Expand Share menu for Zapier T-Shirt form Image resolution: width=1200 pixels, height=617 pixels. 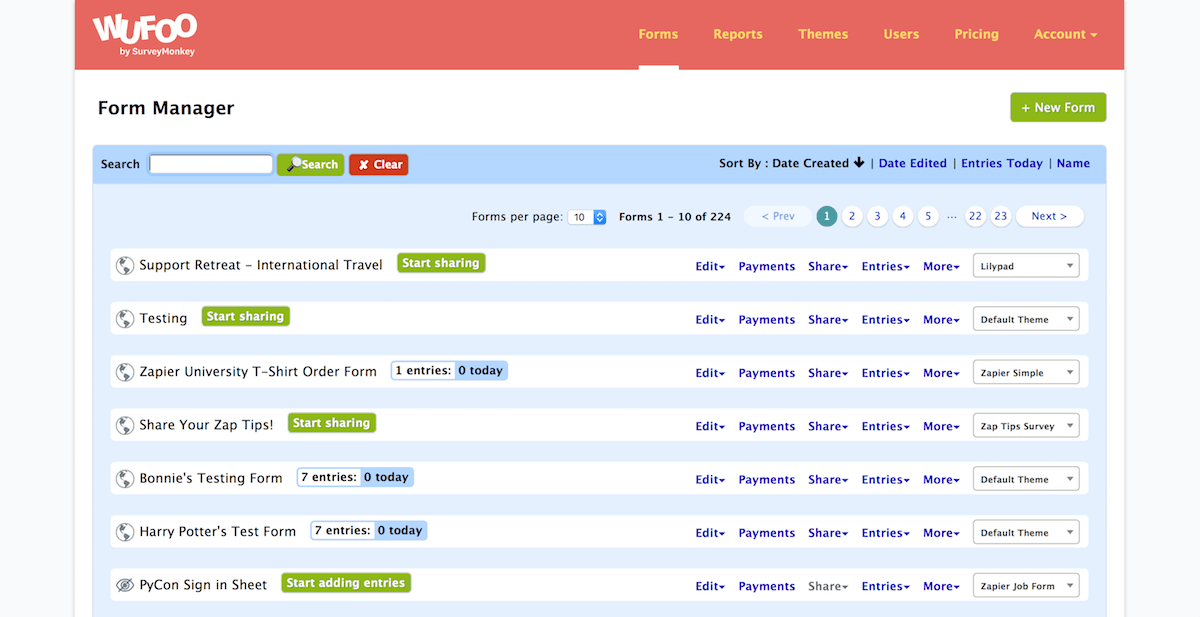(x=828, y=373)
